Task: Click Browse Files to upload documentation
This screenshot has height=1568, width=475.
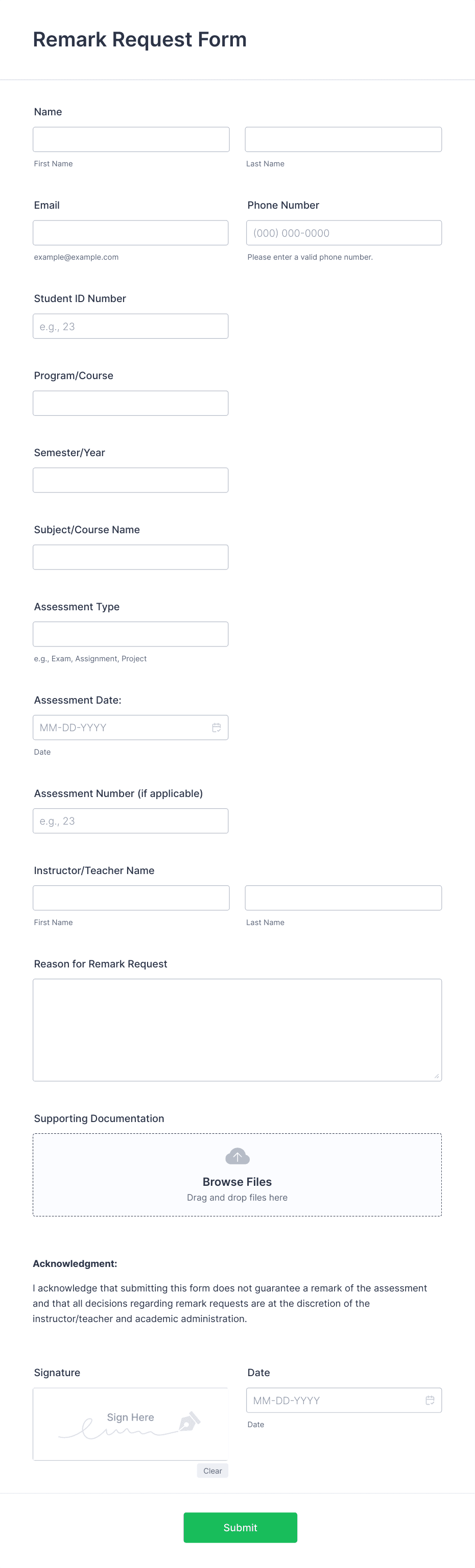Action: point(237,1181)
